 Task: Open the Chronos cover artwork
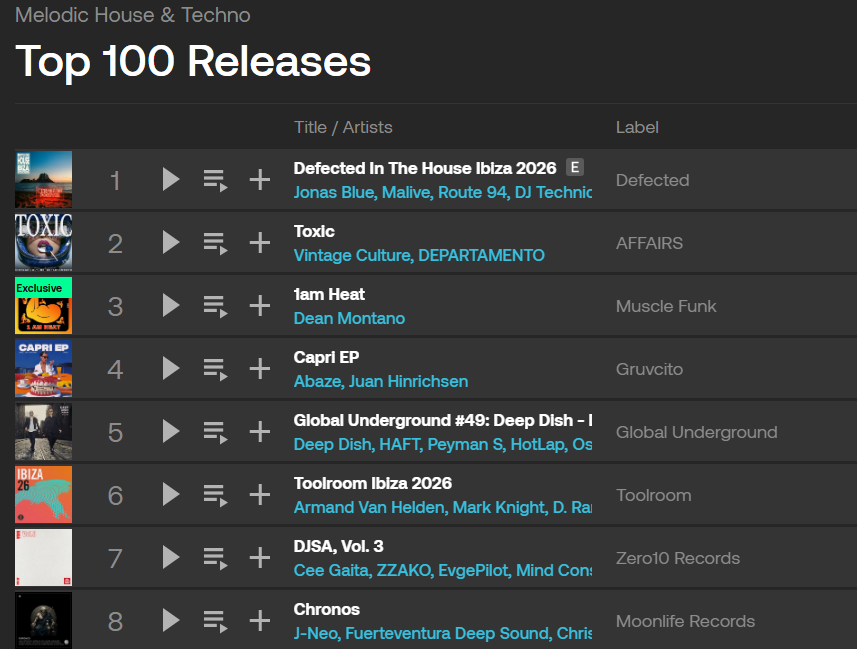coord(43,621)
